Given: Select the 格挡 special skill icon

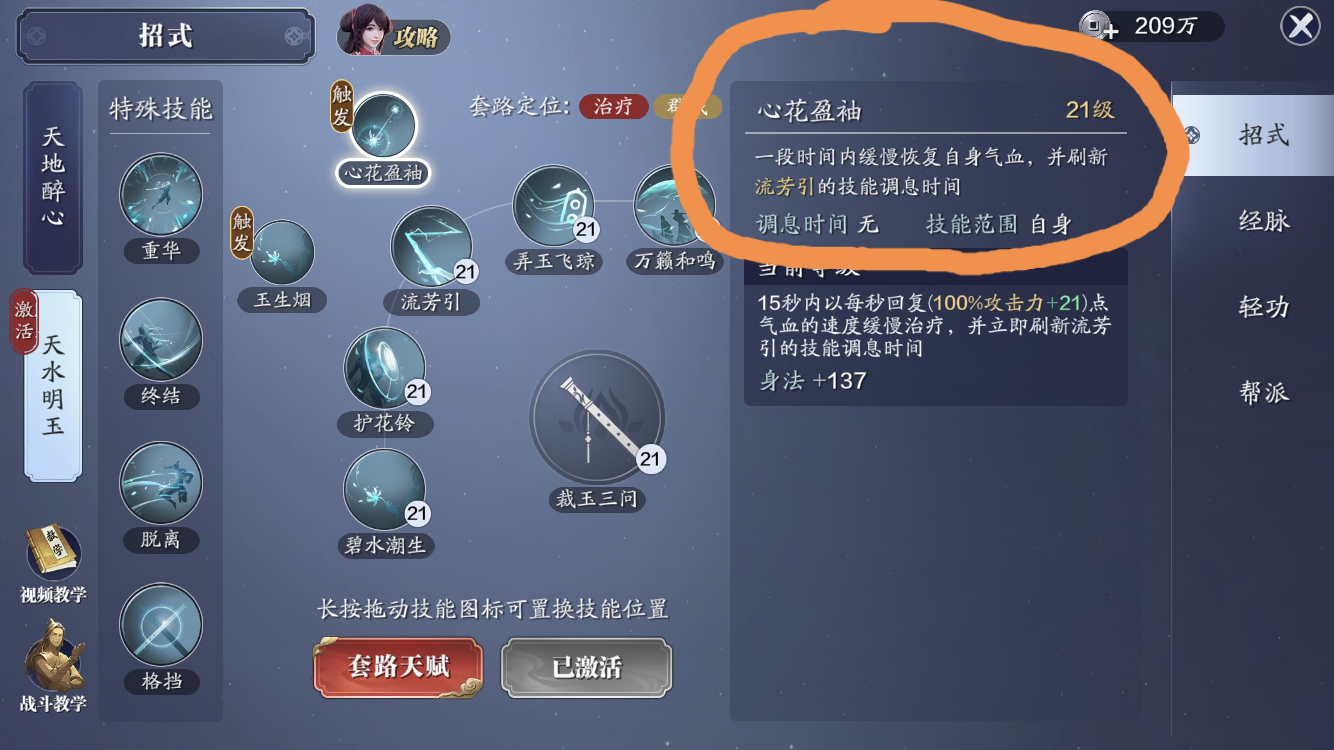Looking at the screenshot, I should [161, 626].
